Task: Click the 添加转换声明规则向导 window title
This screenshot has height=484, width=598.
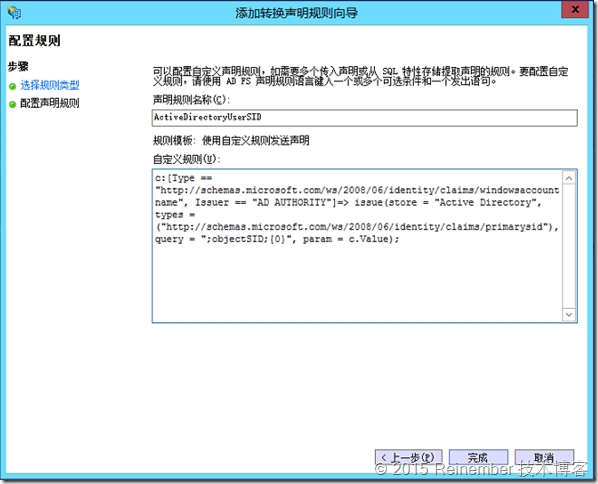Action: click(296, 13)
